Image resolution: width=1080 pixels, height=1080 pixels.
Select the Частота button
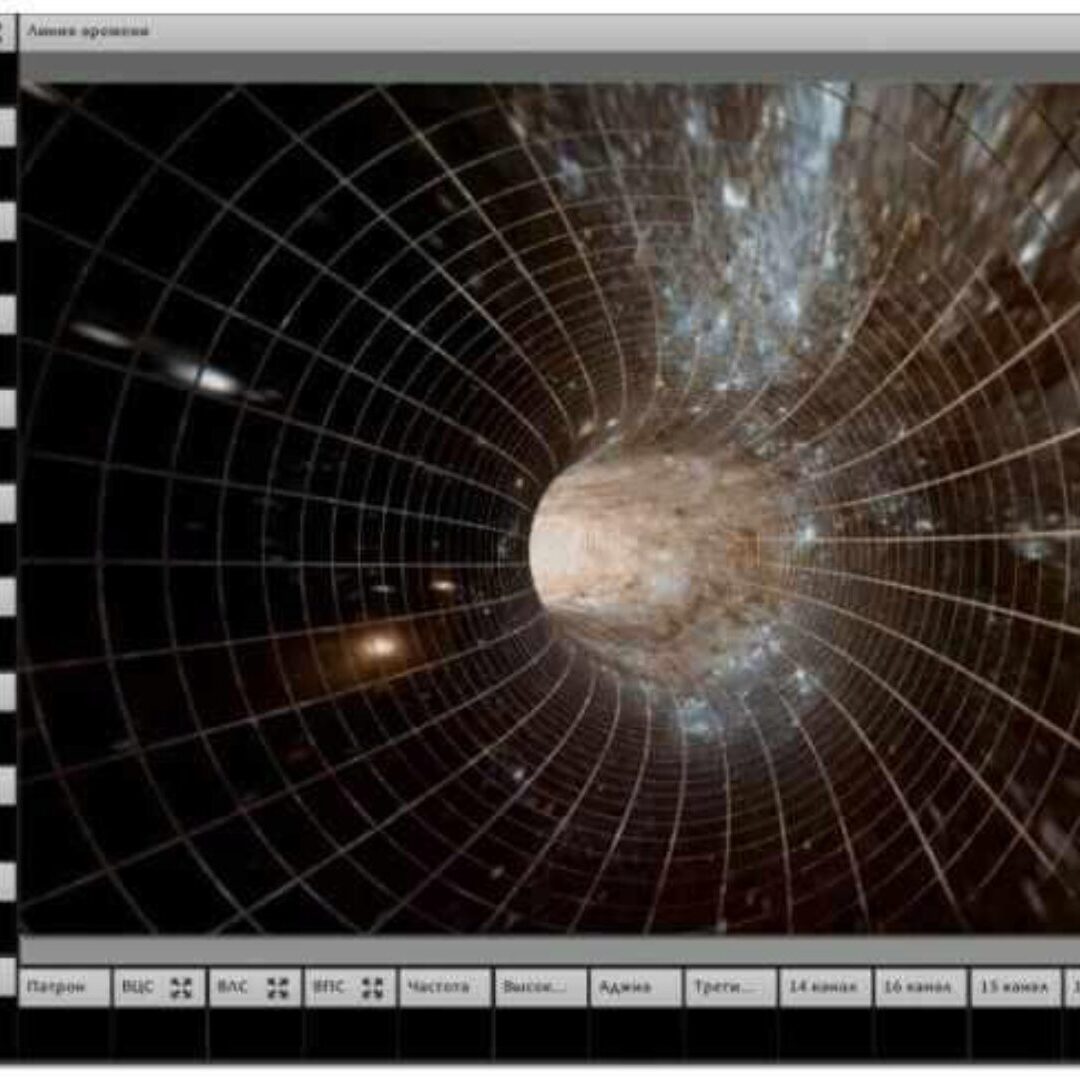click(445, 987)
